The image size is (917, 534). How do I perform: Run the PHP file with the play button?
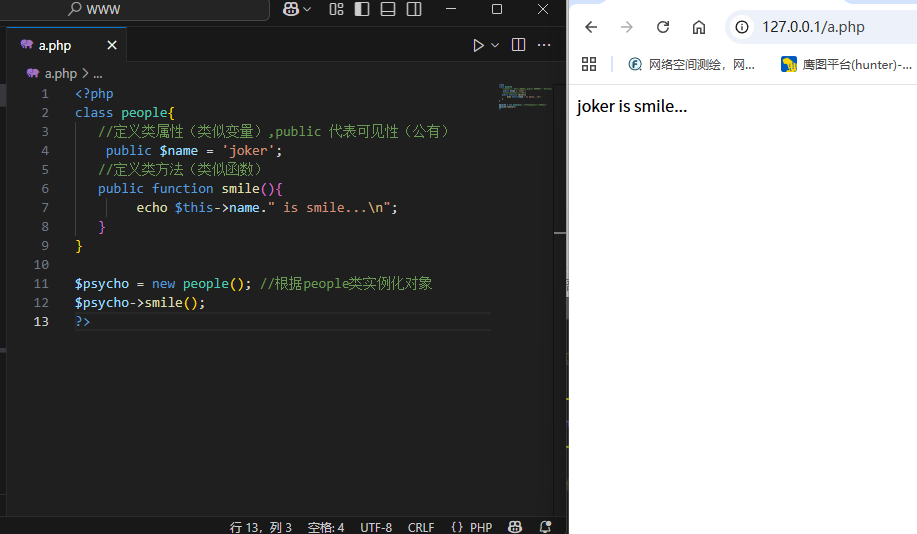click(478, 45)
